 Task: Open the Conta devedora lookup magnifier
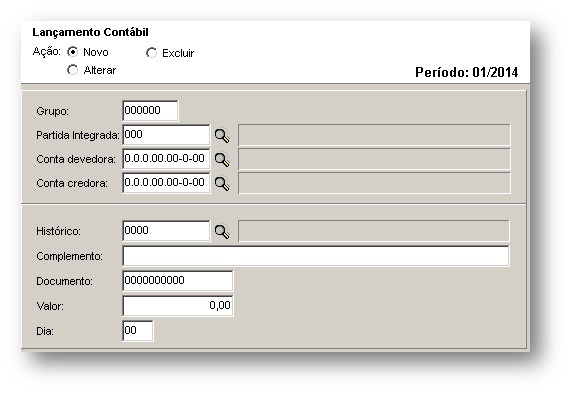222,159
